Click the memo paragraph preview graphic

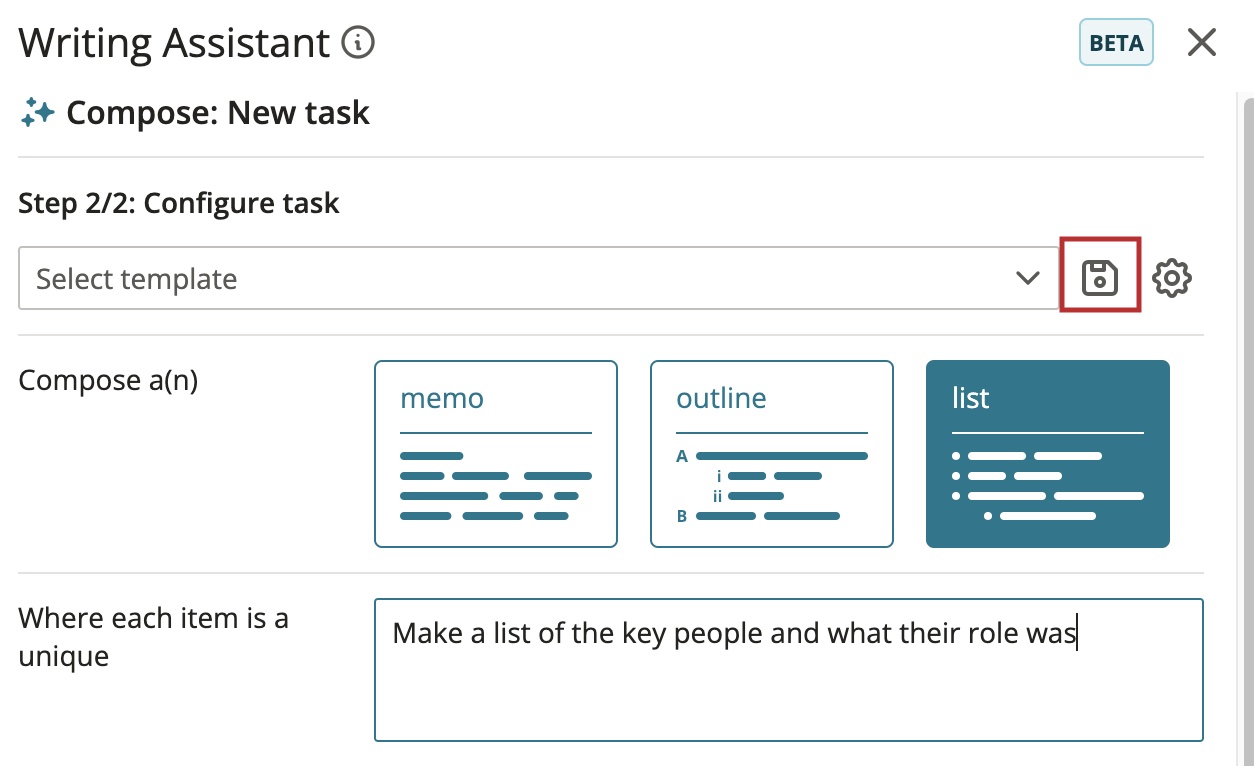[496, 486]
